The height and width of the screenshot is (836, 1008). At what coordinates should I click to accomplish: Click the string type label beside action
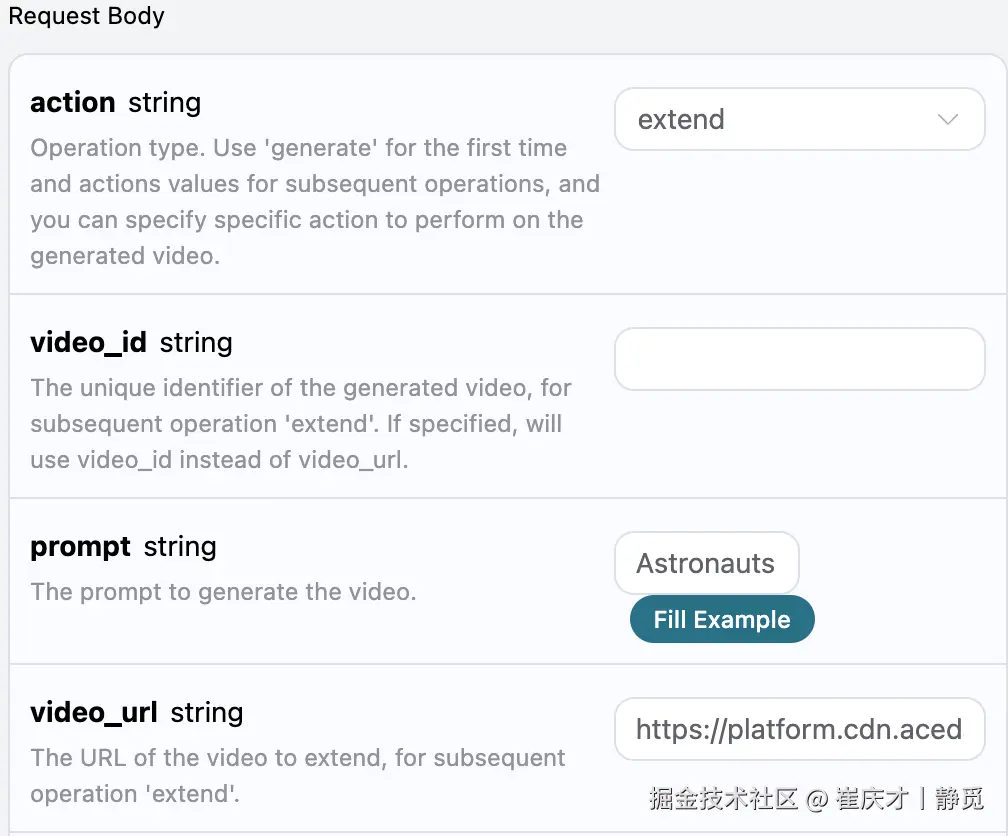point(165,103)
